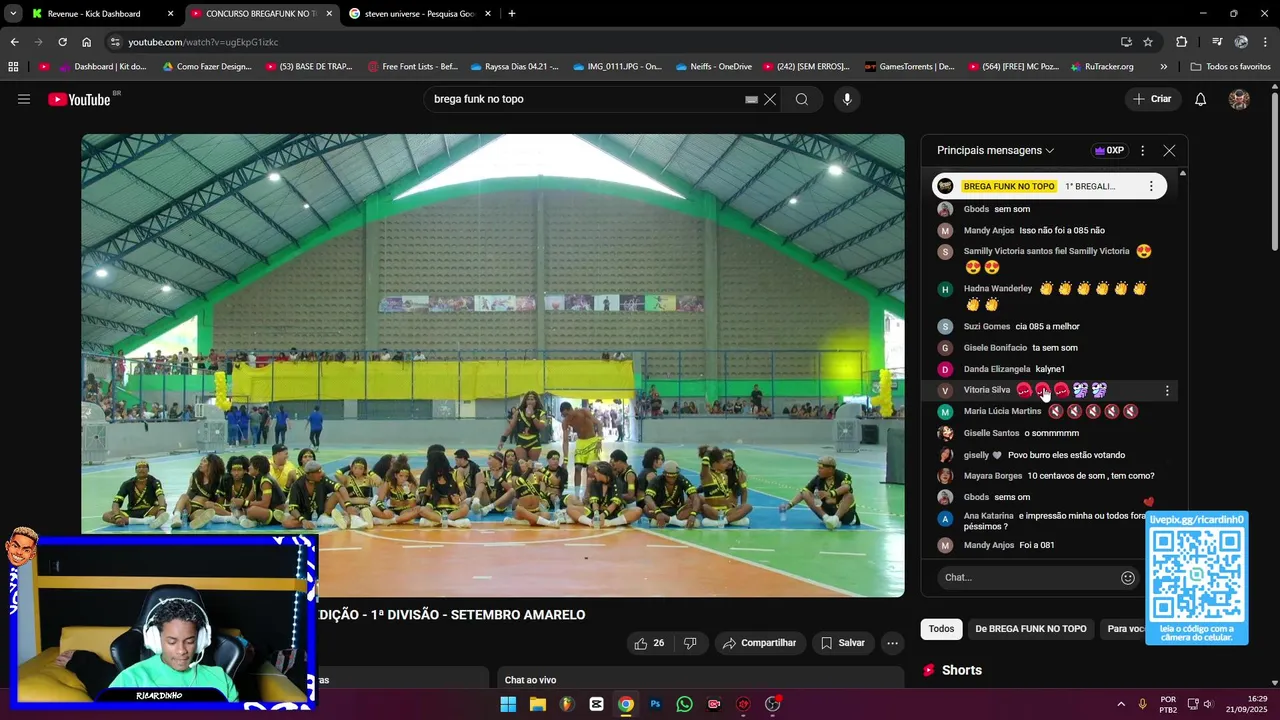Switch to steven universe Google search tab
This screenshot has width=1280, height=720.
(420, 14)
